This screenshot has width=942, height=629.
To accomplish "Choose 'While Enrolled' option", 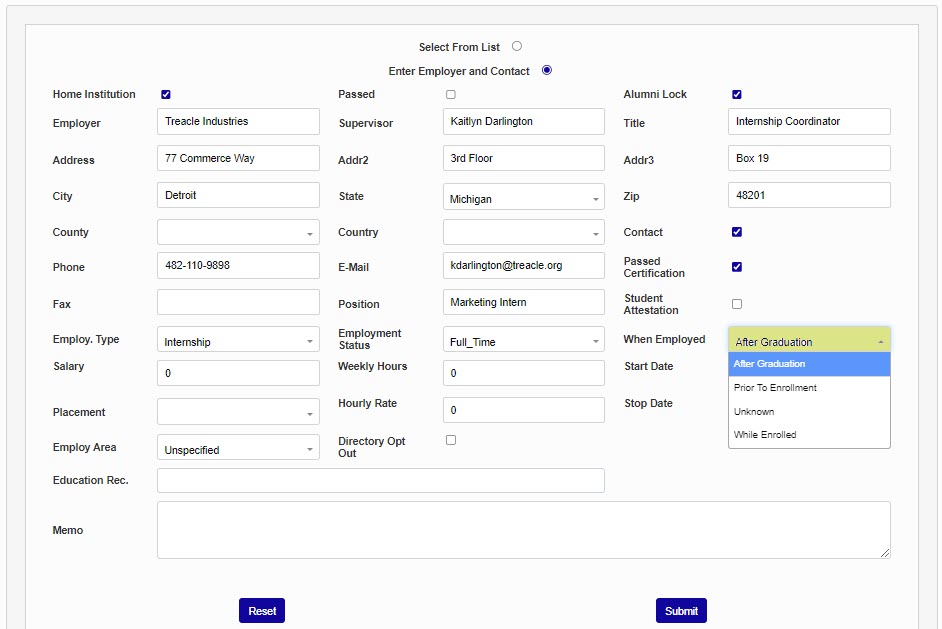I will pyautogui.click(x=765, y=435).
